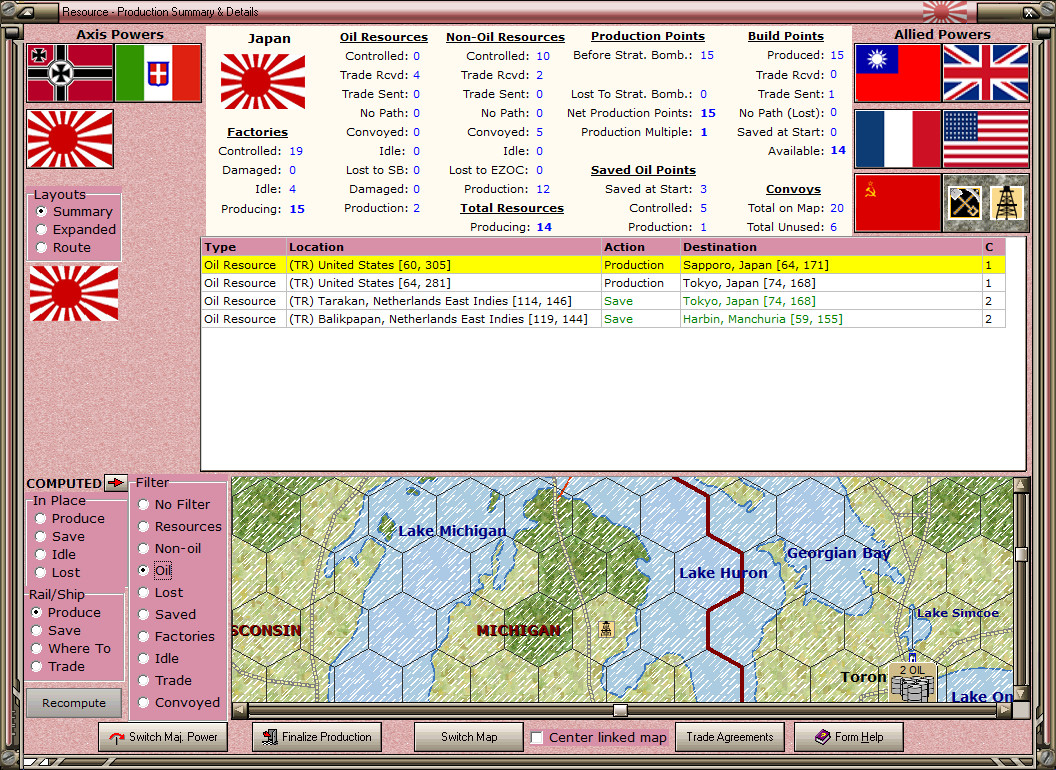Click the German flag under Axis Powers
This screenshot has height=770, width=1056.
69,74
